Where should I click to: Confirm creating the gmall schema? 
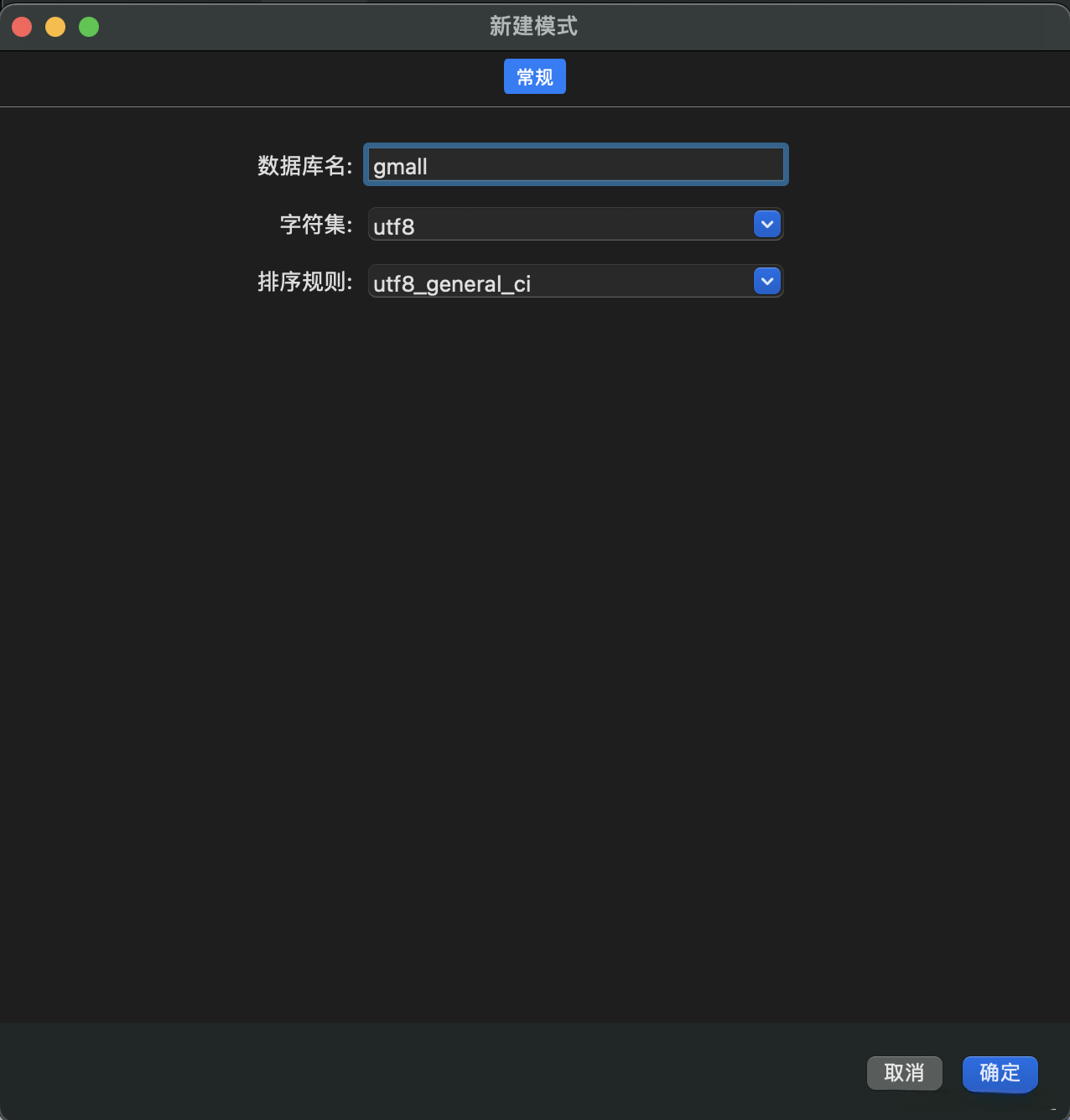pyautogui.click(x=1000, y=1074)
